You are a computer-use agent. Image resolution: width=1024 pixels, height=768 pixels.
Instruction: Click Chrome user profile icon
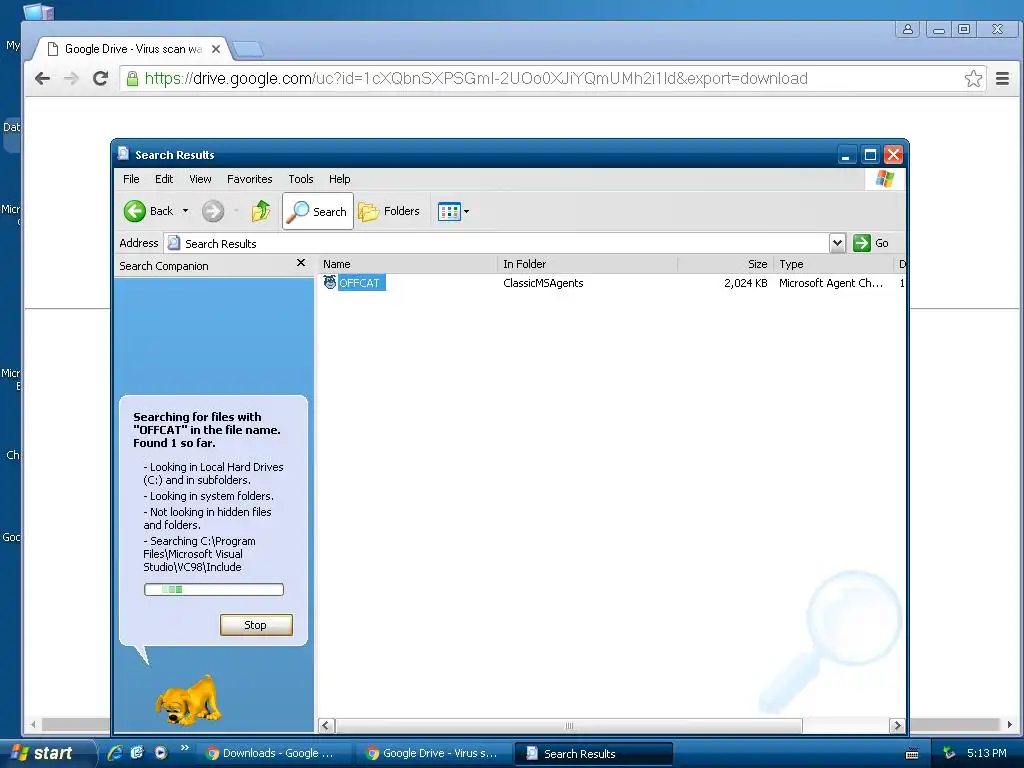[908, 29]
